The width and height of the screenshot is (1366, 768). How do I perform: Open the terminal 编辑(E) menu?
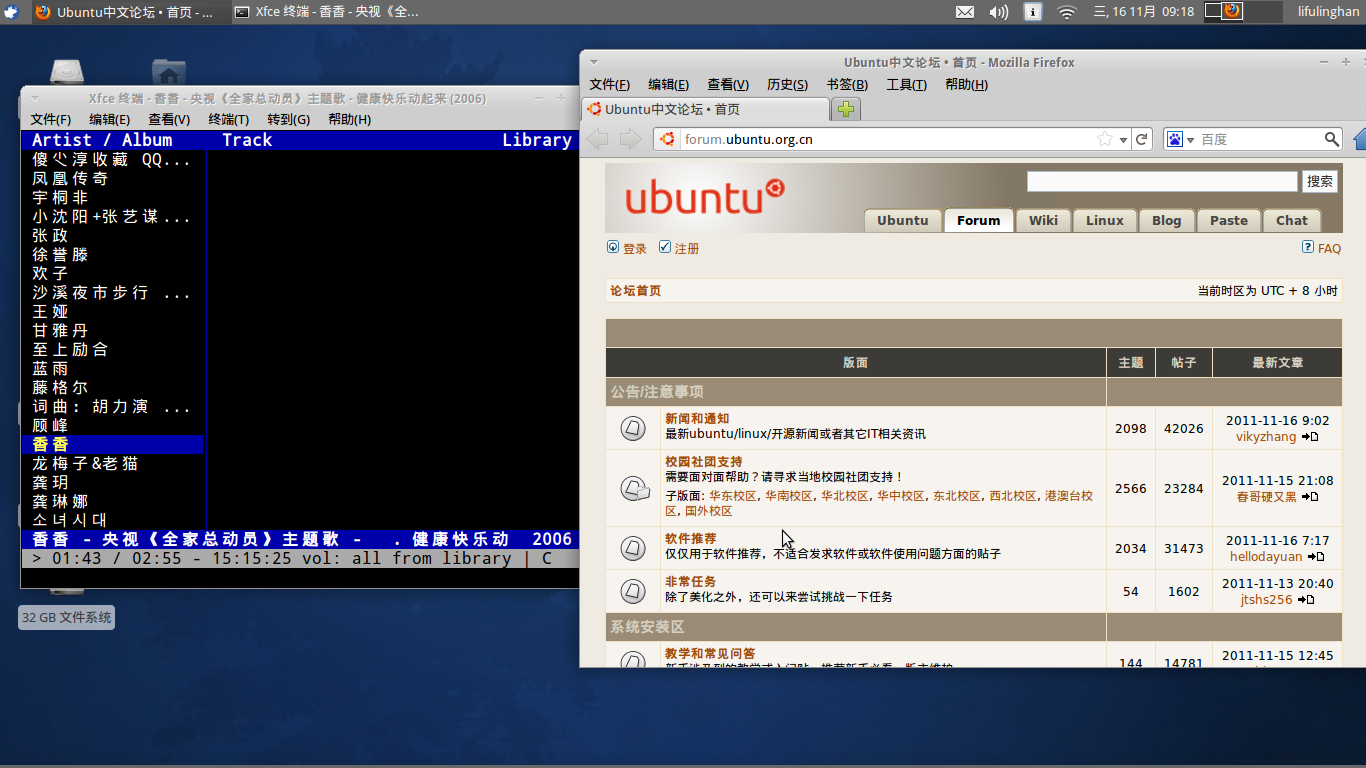tap(110, 119)
